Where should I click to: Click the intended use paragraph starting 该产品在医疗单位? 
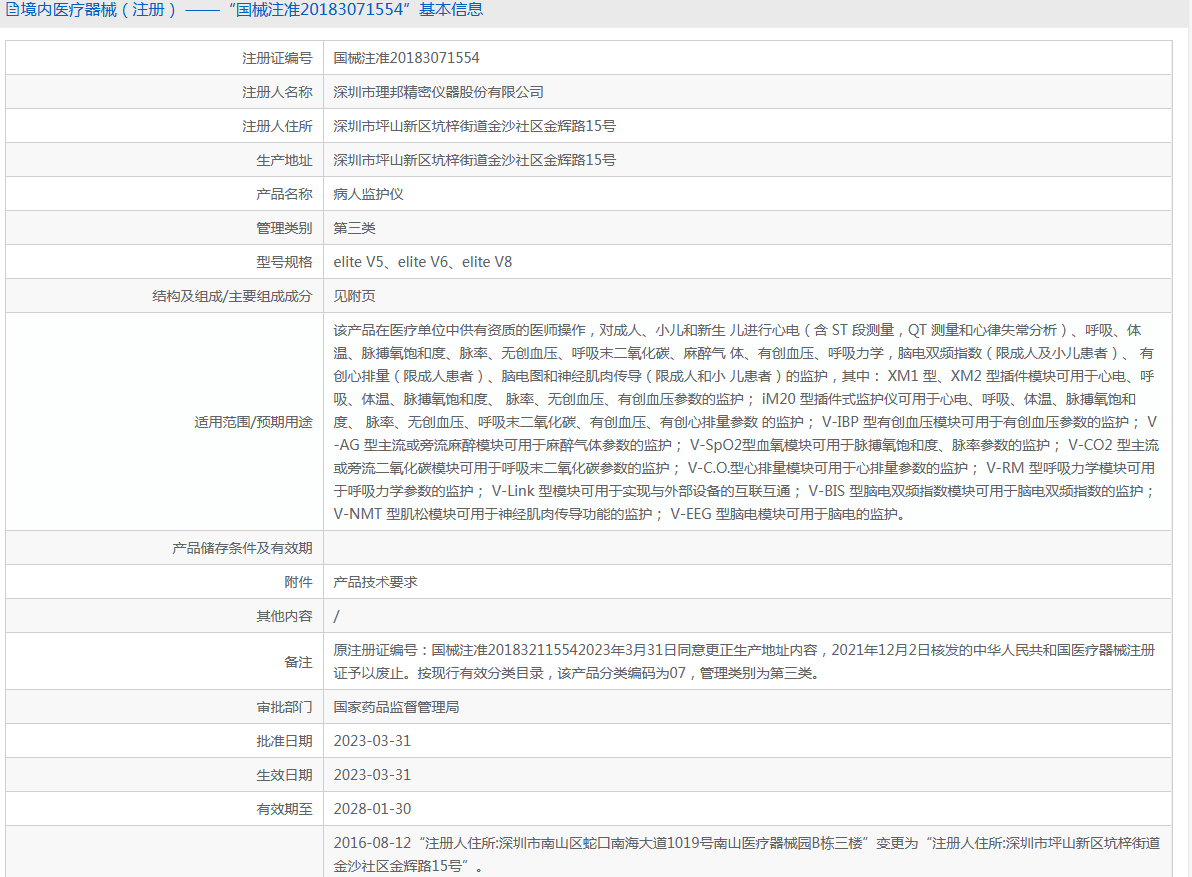pos(747,422)
